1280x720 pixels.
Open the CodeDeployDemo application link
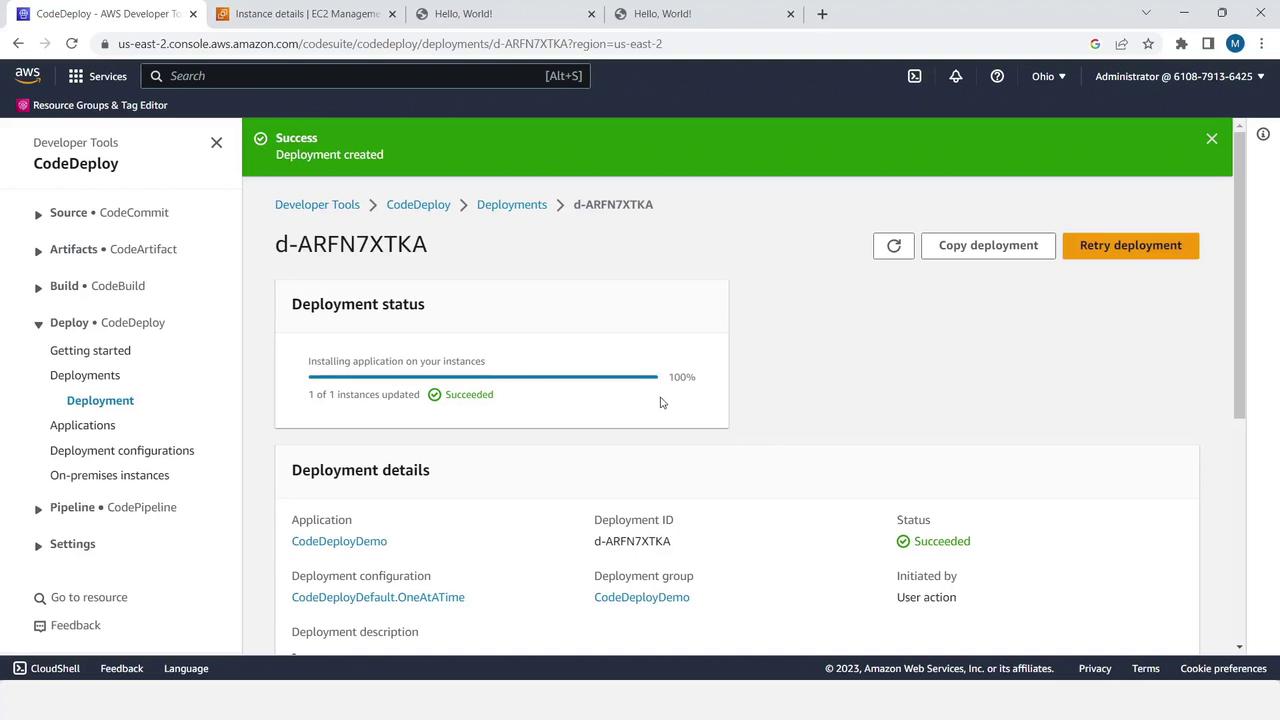(x=339, y=541)
